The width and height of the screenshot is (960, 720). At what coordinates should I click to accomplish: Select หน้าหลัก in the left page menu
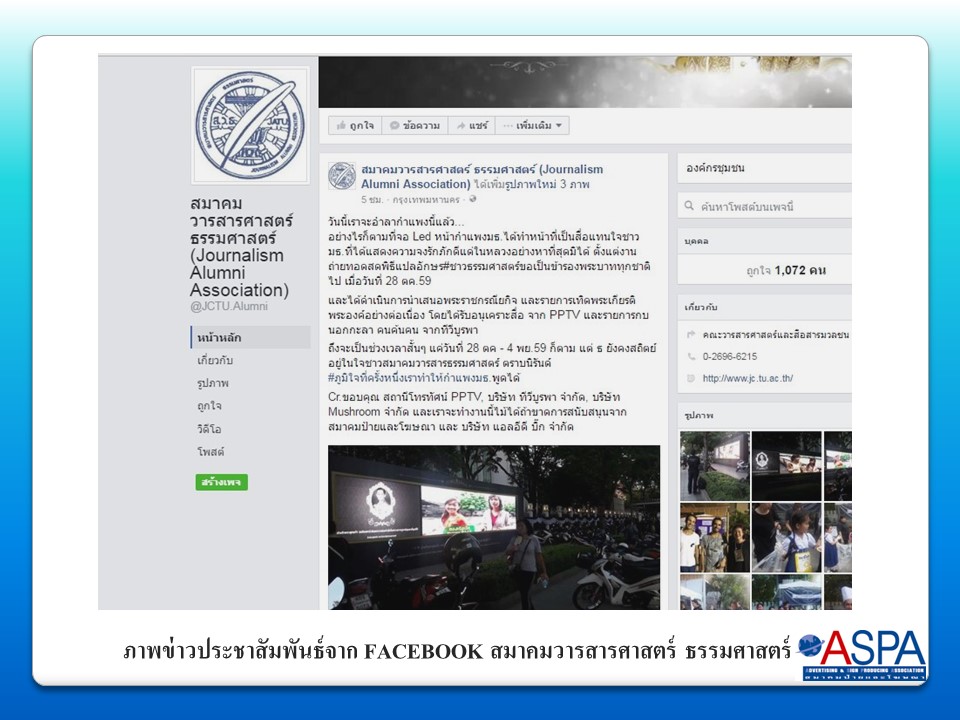[x=250, y=337]
